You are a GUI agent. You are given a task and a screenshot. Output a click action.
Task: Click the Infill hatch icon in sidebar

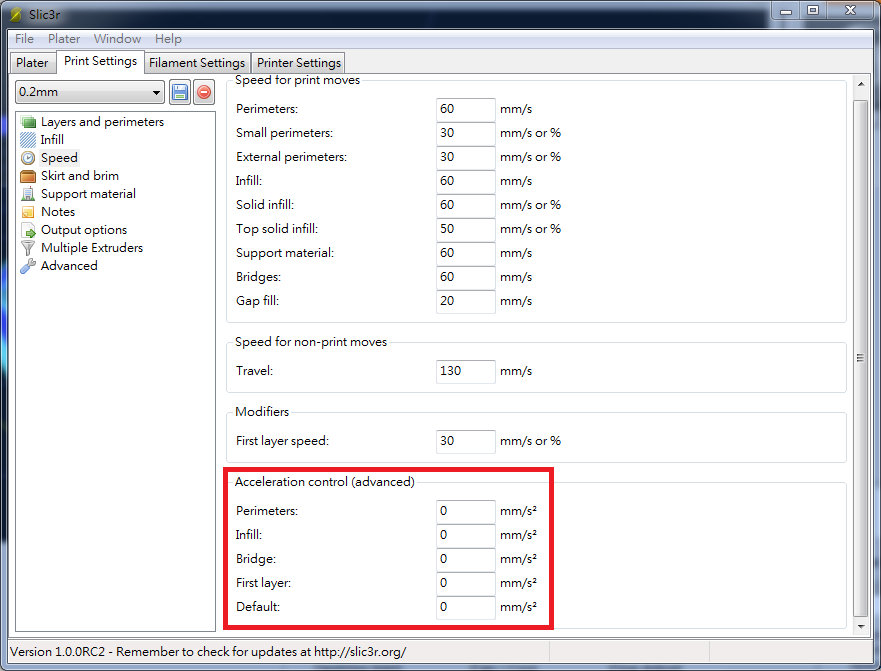pos(28,139)
